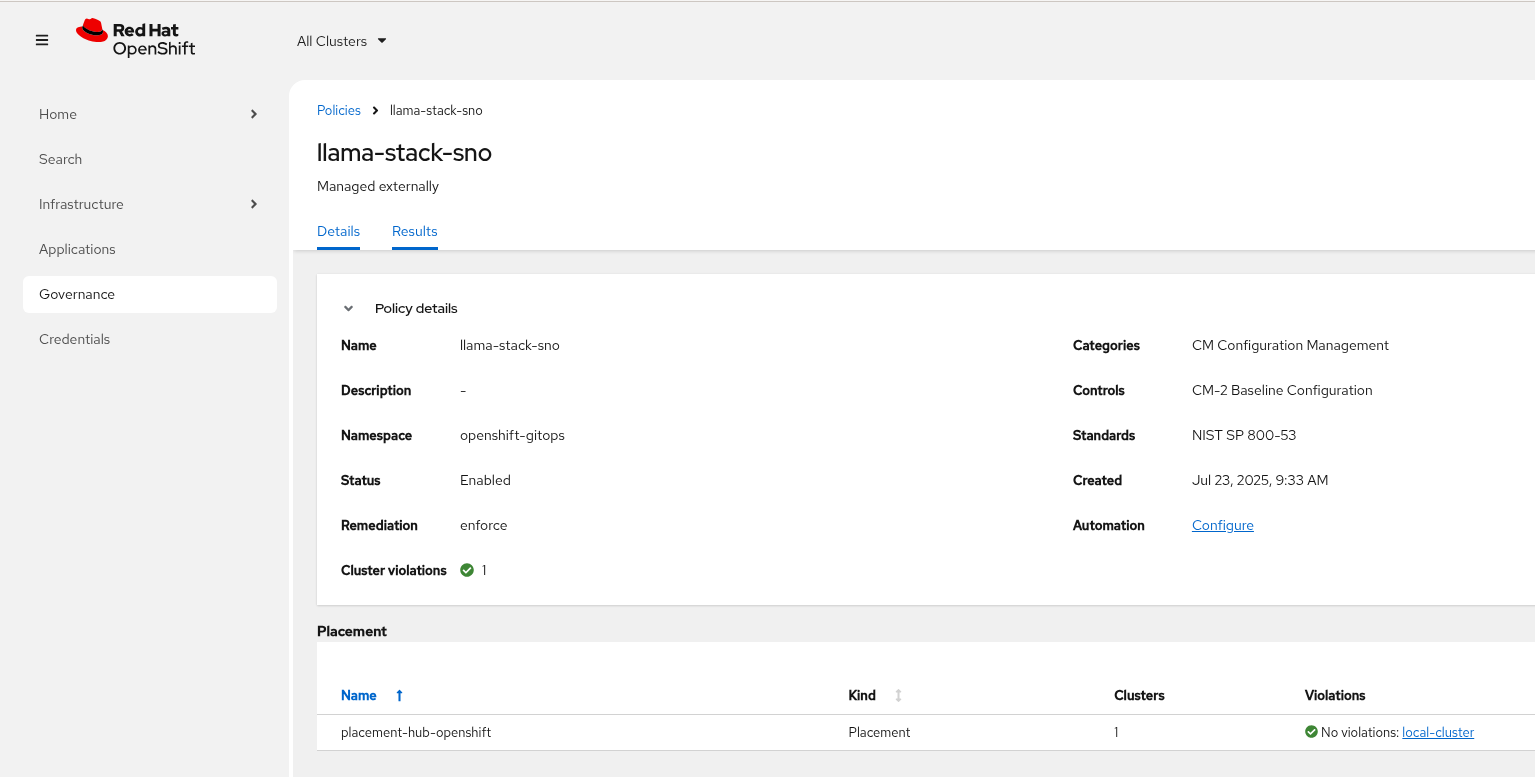
Task: Switch to the Details tab
Action: pyautogui.click(x=338, y=231)
